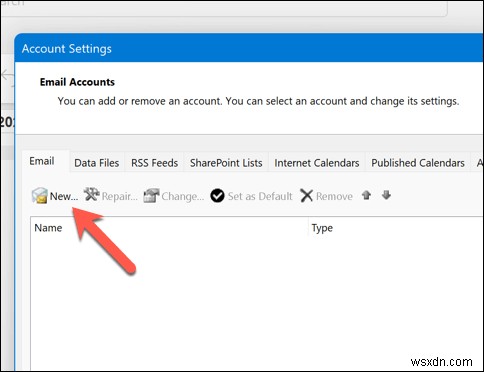Screen dimensions: 484x372
Task: Click the Change account icon
Action: (151, 196)
